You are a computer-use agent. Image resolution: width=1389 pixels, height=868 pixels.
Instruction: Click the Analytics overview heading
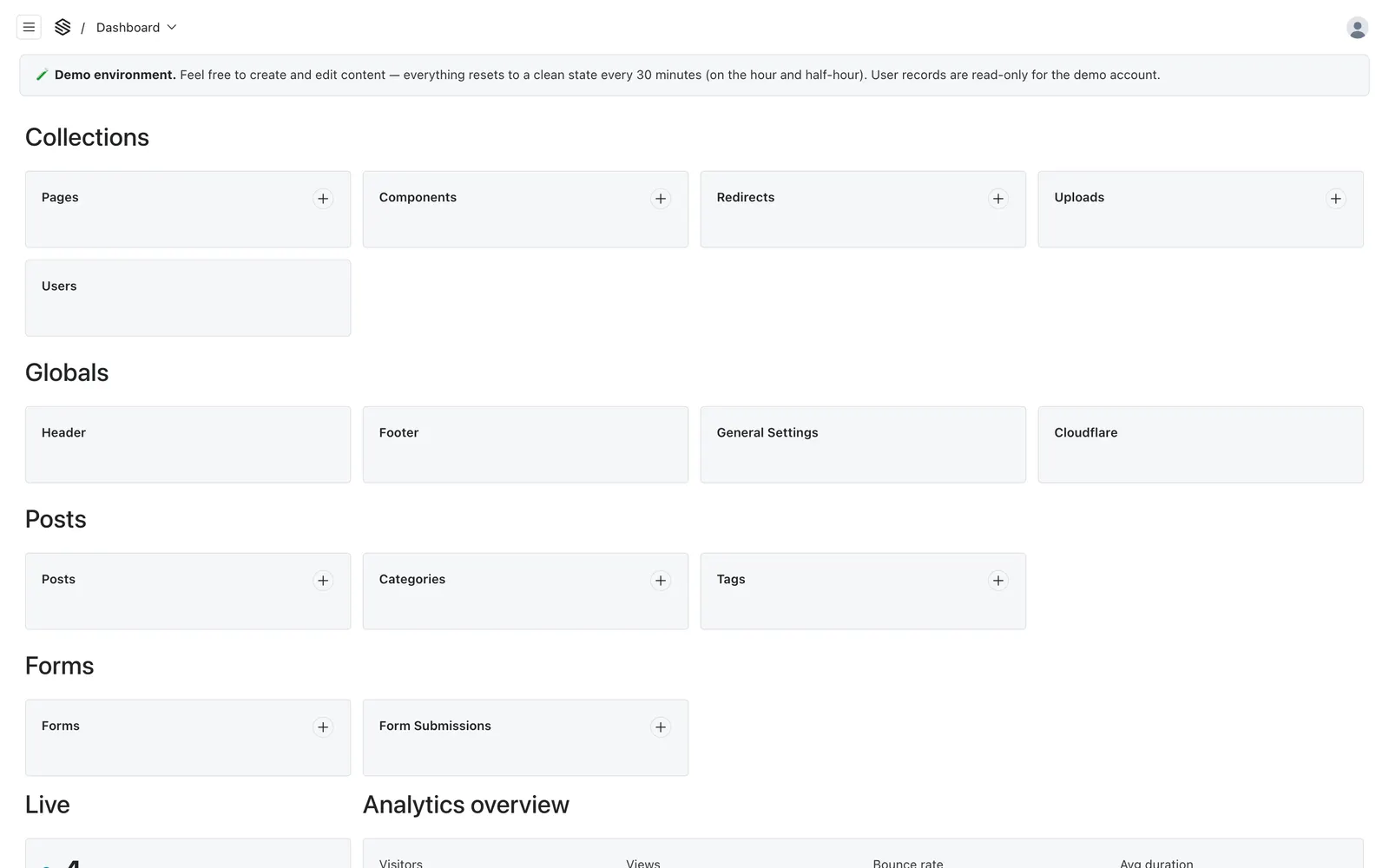click(x=466, y=805)
